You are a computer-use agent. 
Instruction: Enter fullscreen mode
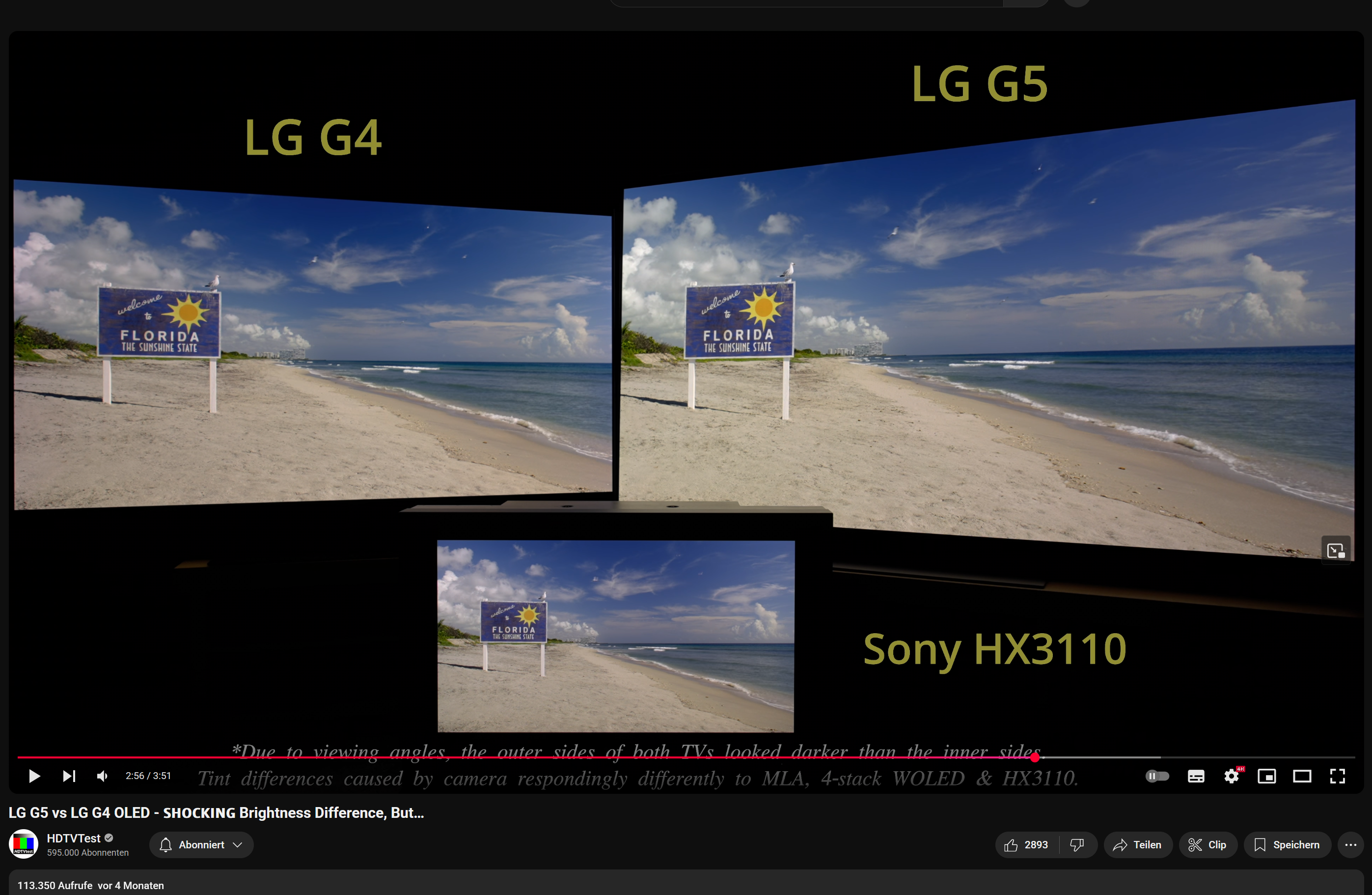[x=1338, y=776]
